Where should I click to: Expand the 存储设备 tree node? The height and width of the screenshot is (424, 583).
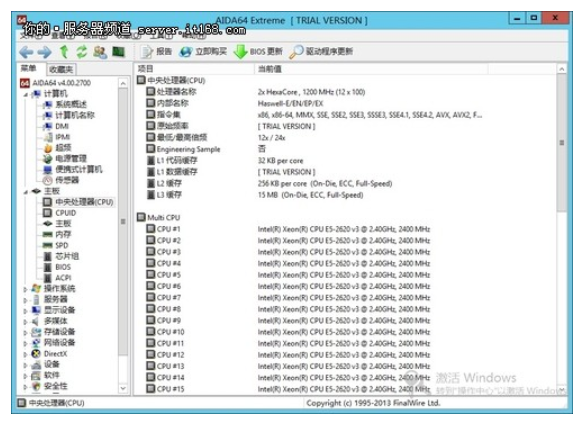tap(25, 332)
